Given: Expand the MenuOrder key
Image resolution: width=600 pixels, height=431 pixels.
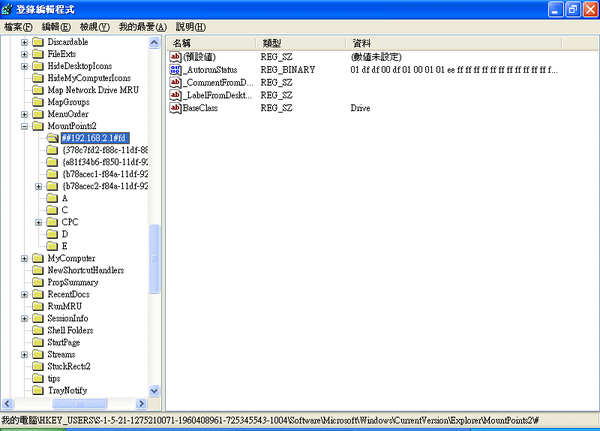Looking at the screenshot, I should point(24,114).
